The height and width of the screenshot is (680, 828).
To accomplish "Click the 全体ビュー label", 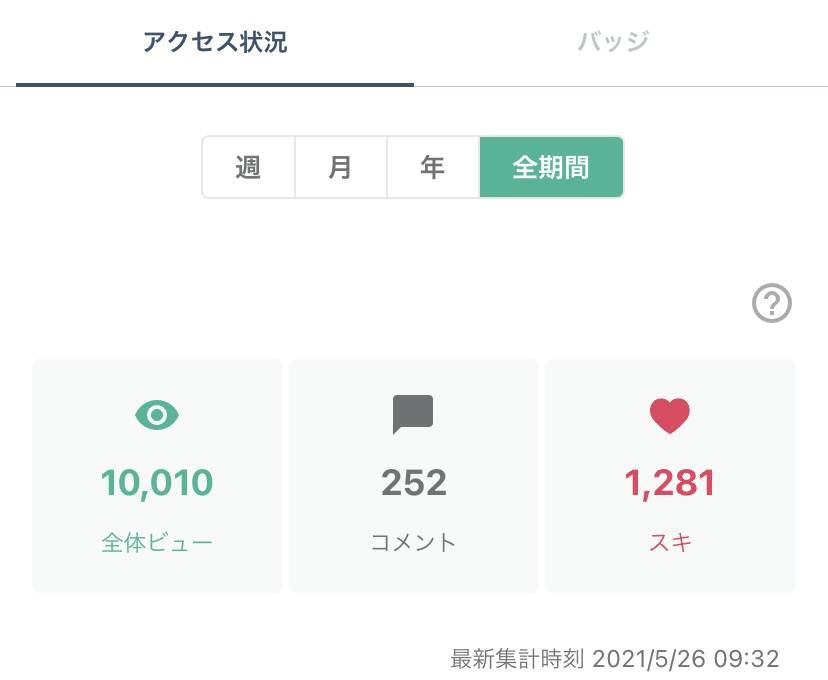I will (157, 543).
